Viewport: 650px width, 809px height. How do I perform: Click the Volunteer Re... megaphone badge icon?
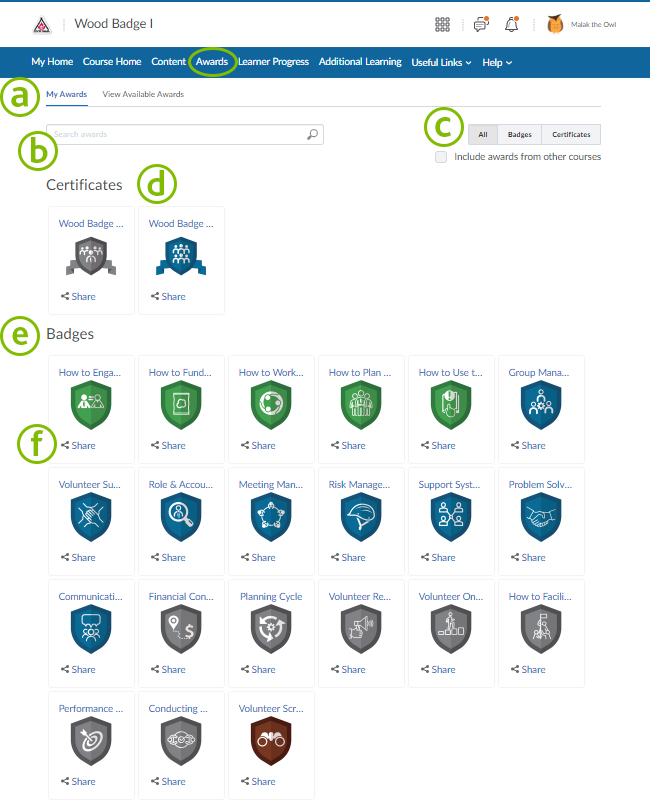(x=361, y=629)
